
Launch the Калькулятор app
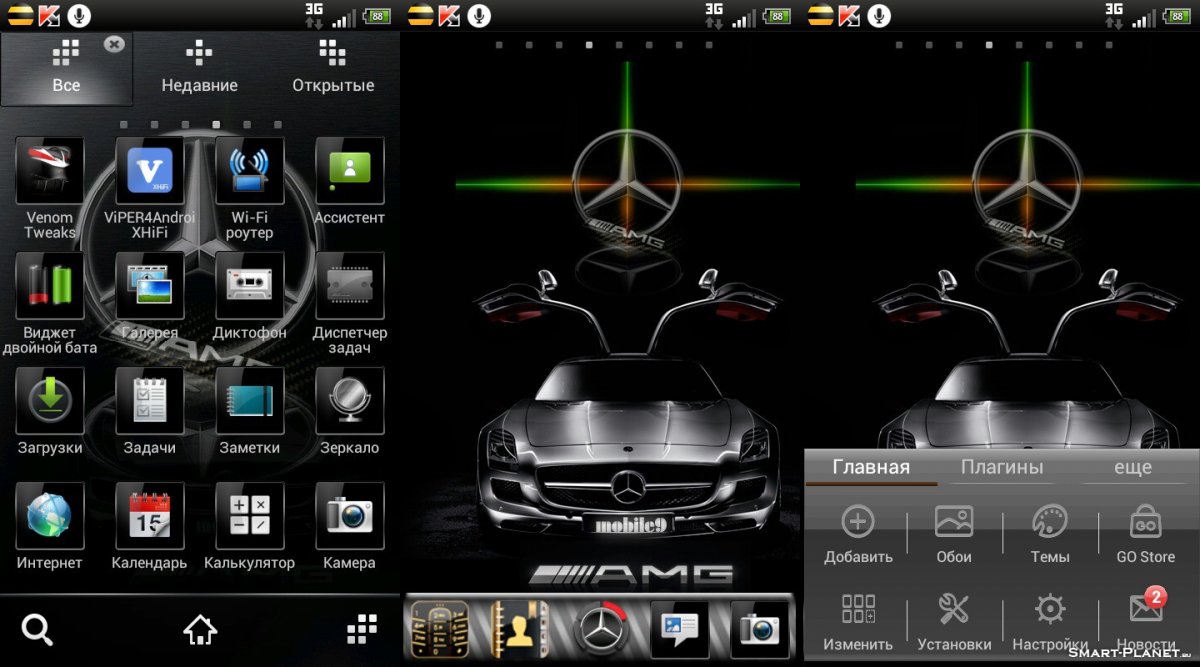pyautogui.click(x=249, y=514)
